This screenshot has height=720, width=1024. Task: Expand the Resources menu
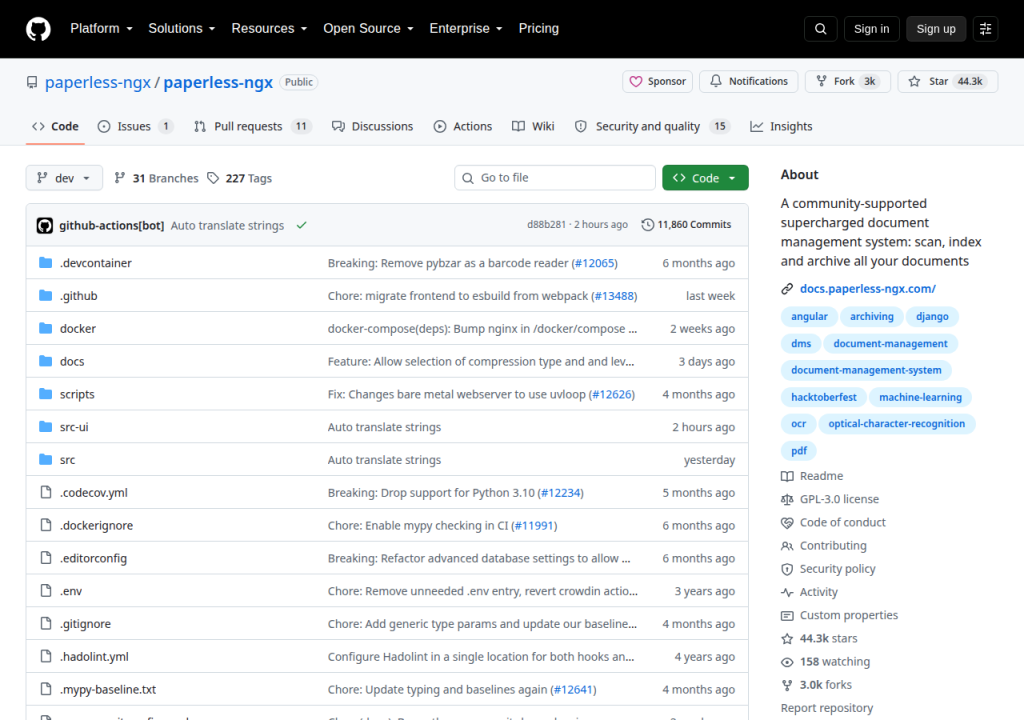click(269, 29)
